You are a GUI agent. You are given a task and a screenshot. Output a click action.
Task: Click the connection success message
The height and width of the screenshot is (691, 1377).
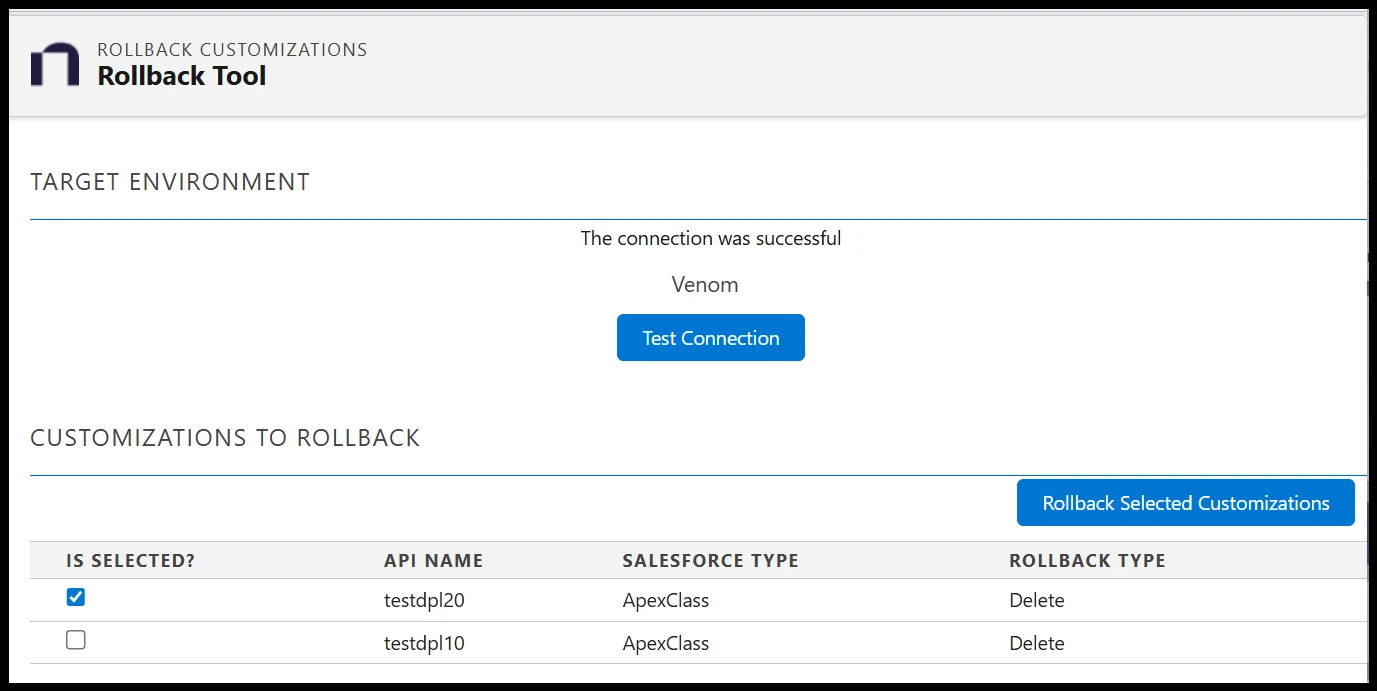(711, 238)
